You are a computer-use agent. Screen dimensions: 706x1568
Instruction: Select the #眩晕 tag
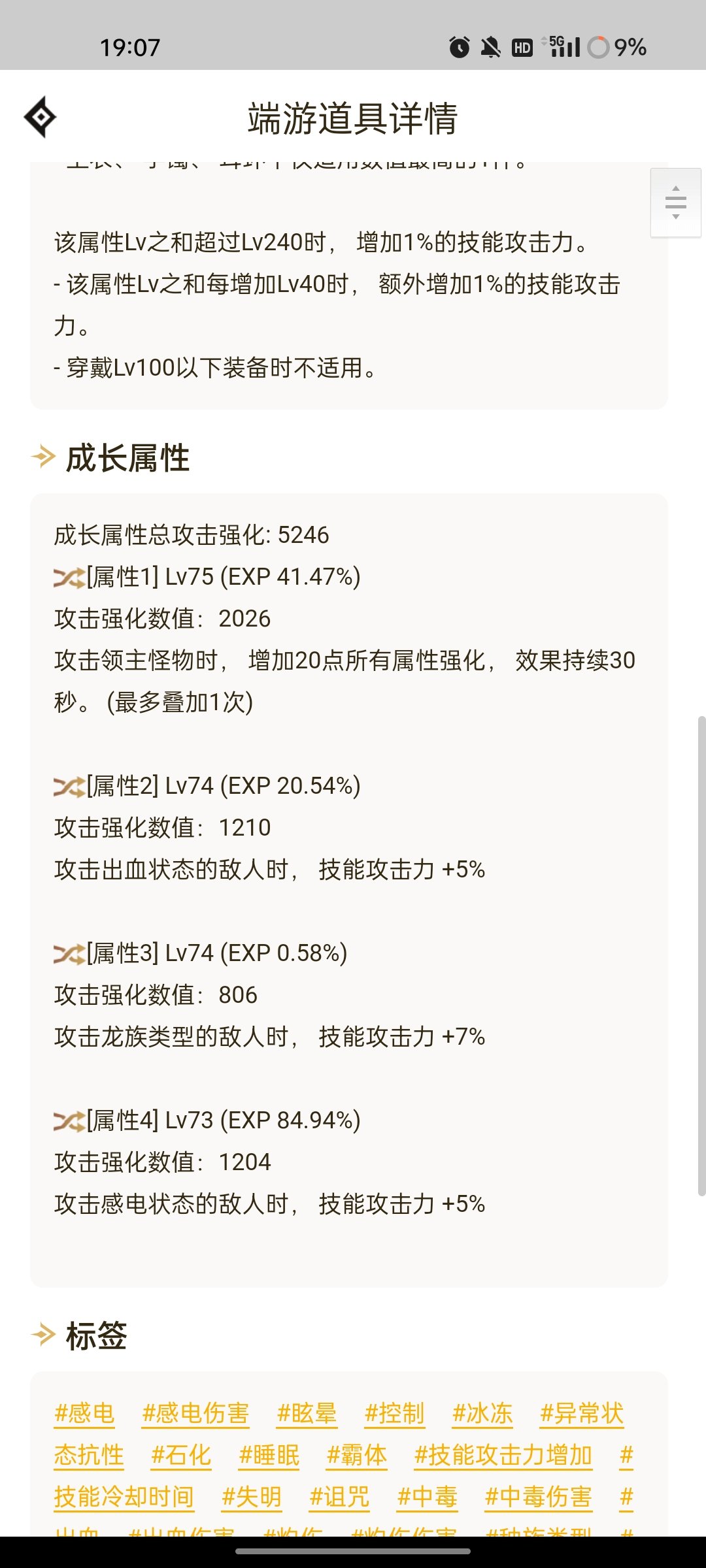coord(307,1413)
